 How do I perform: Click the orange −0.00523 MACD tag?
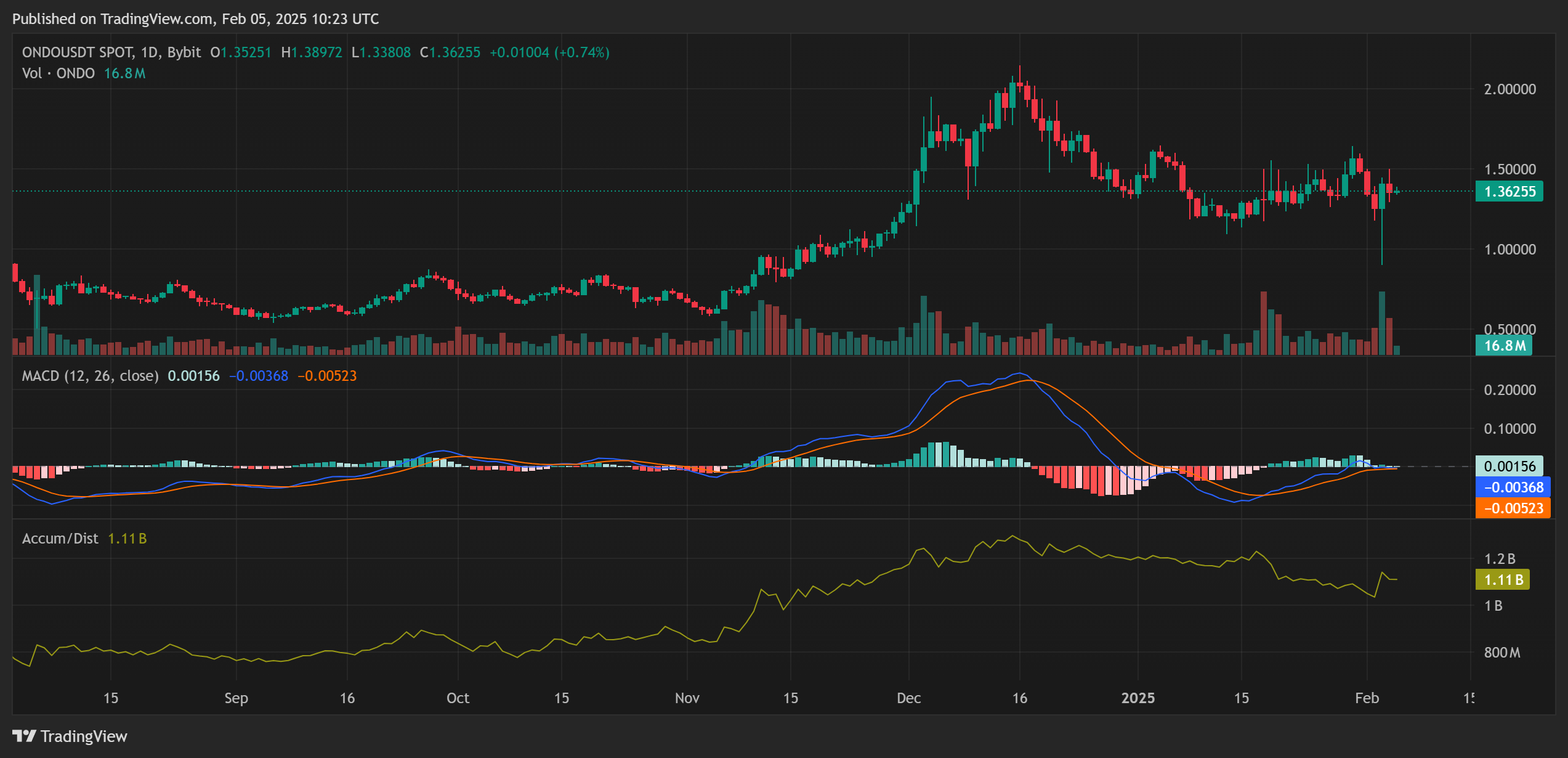[x=1513, y=509]
